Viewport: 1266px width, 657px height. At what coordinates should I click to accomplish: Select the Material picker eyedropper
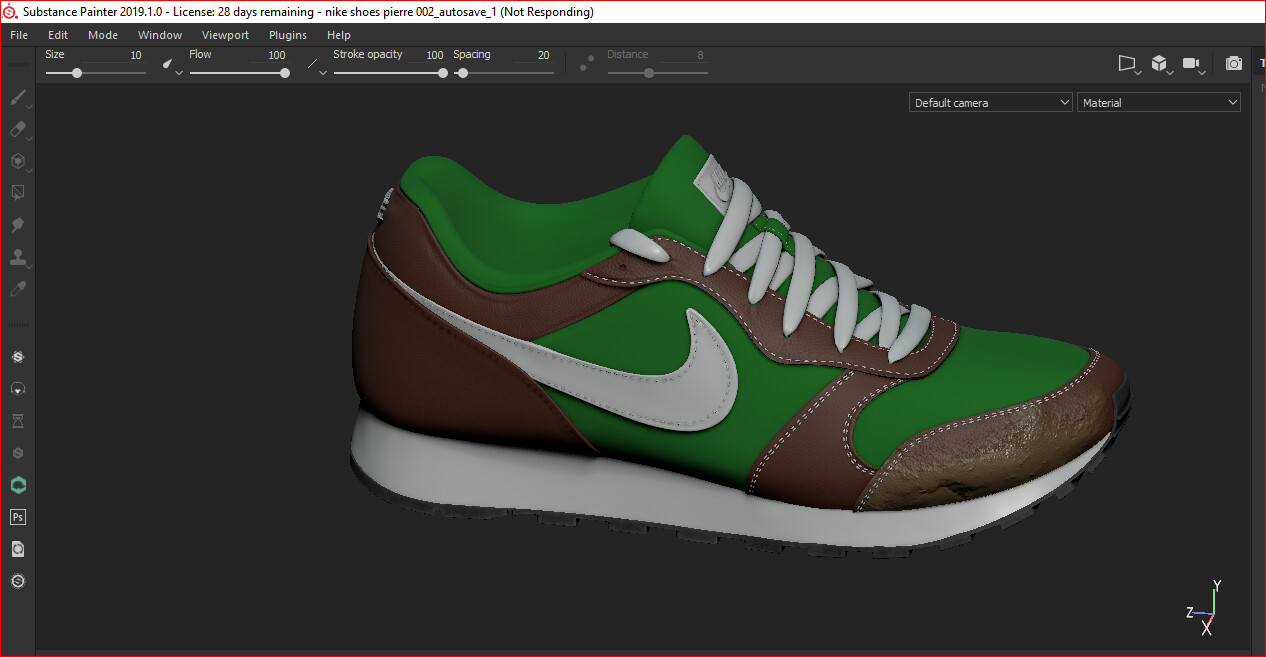coord(17,289)
